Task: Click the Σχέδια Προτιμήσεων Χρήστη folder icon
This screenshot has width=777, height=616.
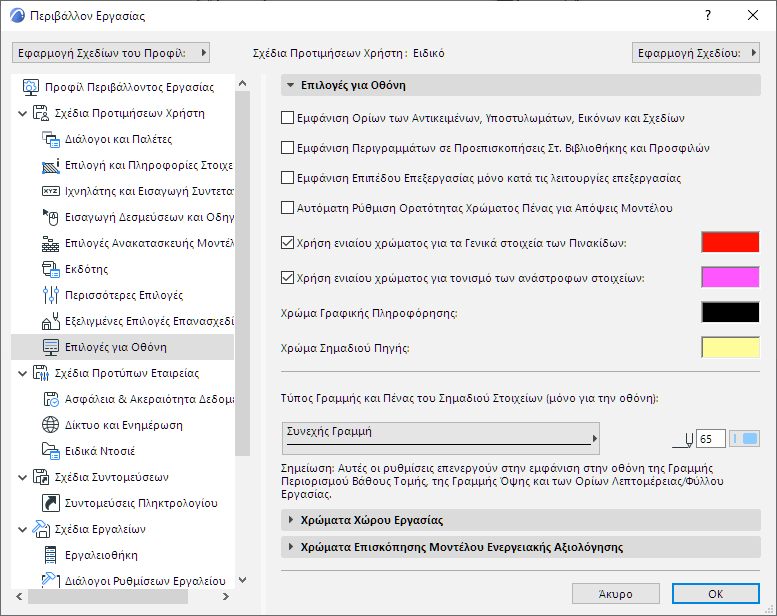Action: [41, 113]
